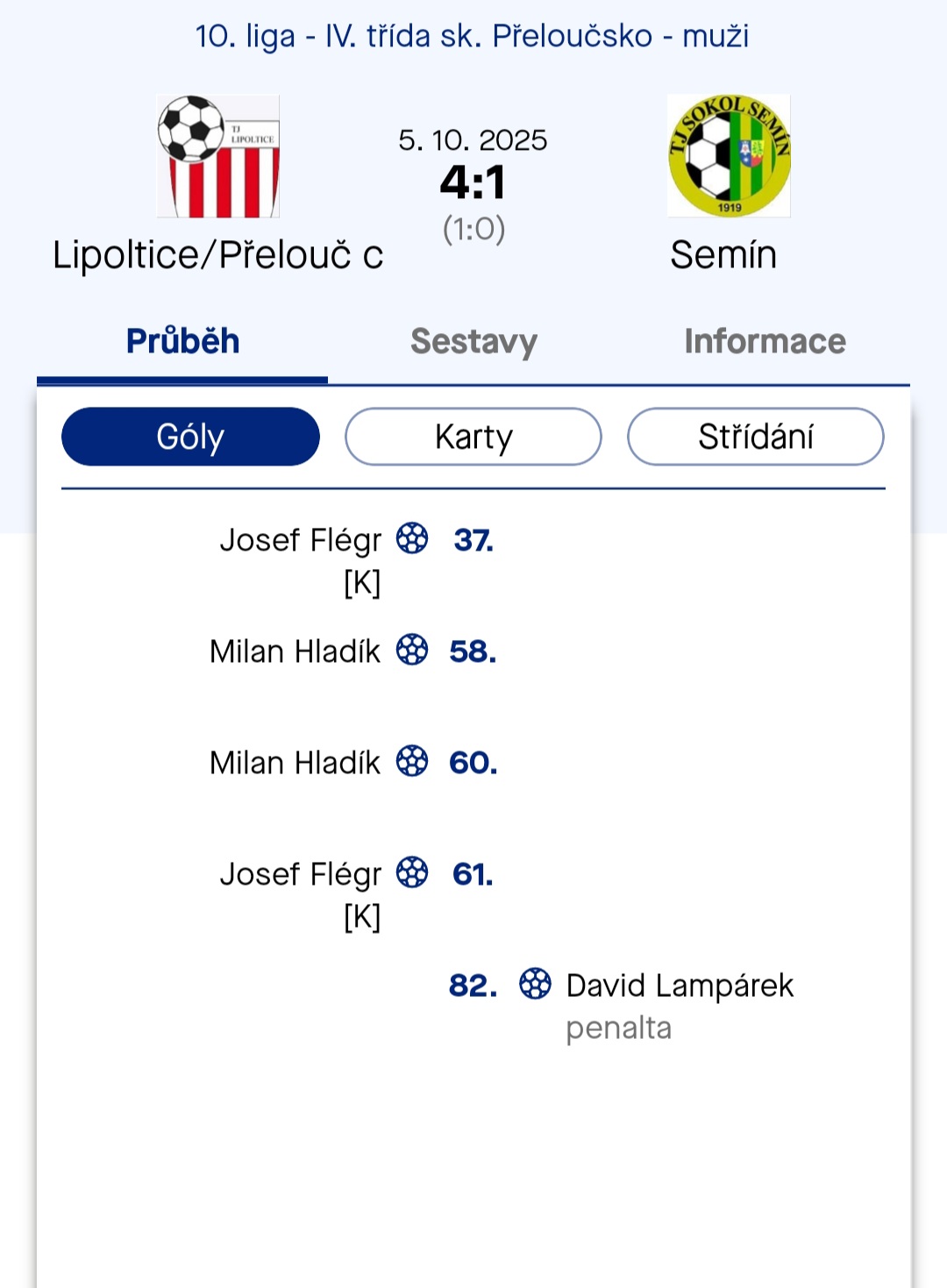Click goal ball icon at 37th minute

(x=412, y=538)
